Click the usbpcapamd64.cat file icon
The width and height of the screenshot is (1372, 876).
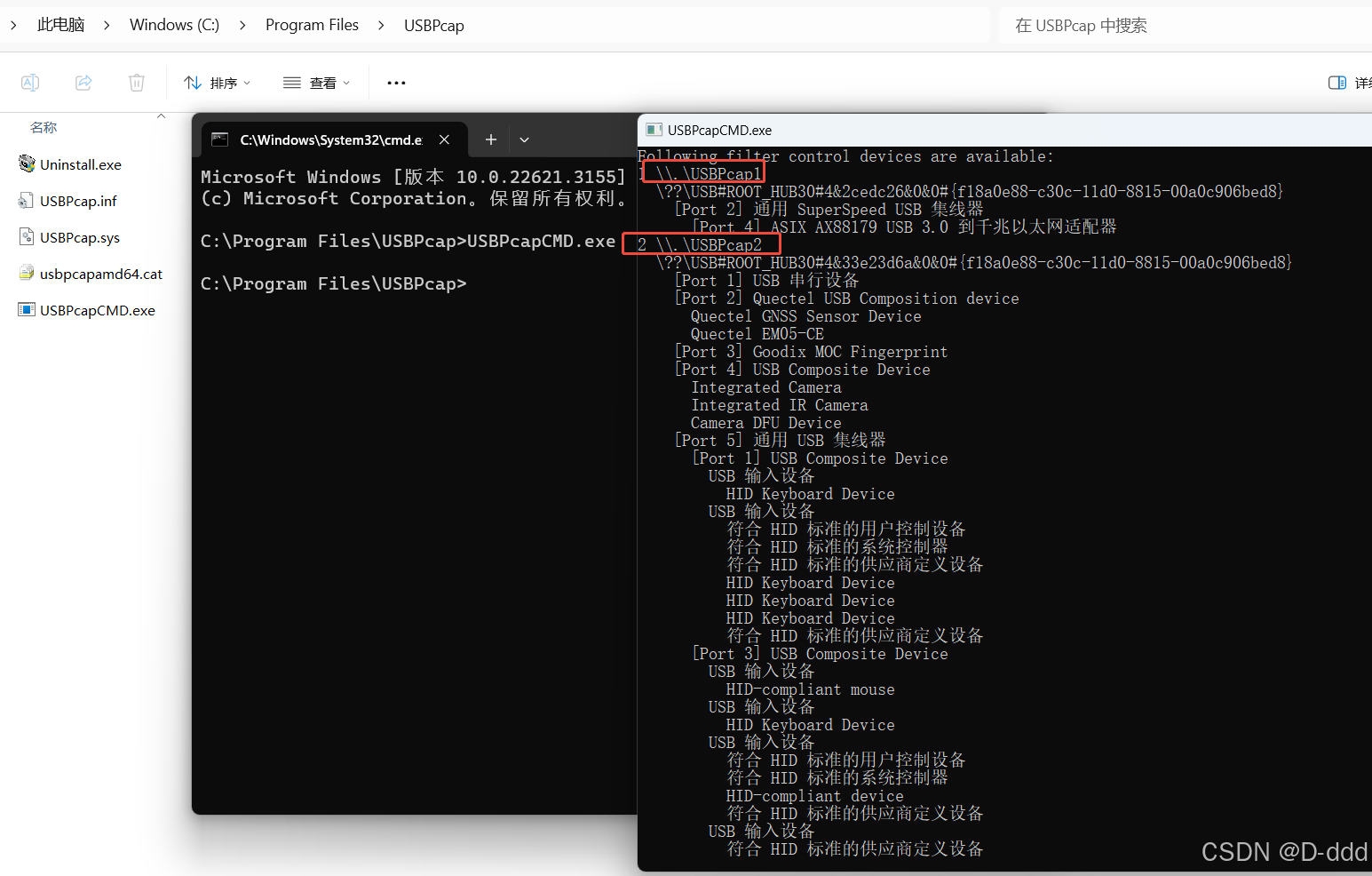coord(26,274)
